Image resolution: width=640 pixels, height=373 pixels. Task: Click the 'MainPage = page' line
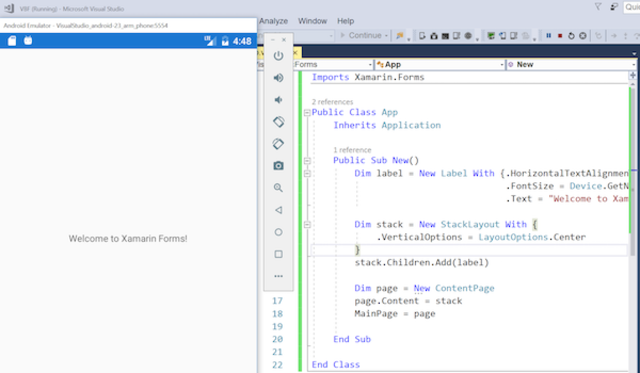[x=395, y=314]
